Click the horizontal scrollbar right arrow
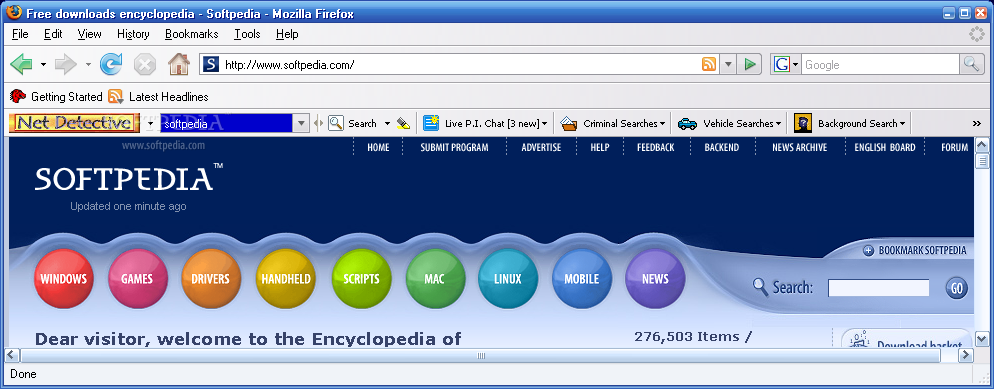The width and height of the screenshot is (994, 389). (965, 355)
